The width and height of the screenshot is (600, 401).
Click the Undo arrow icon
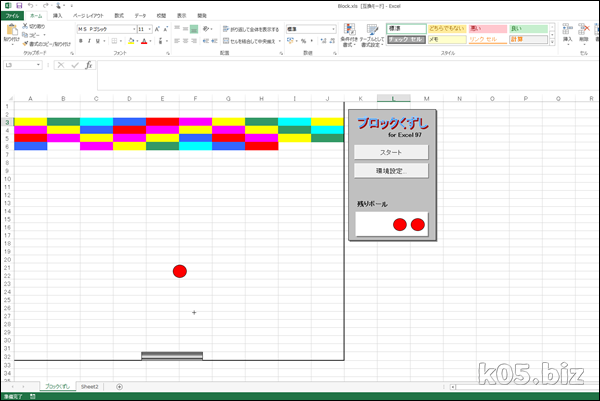click(31, 6)
